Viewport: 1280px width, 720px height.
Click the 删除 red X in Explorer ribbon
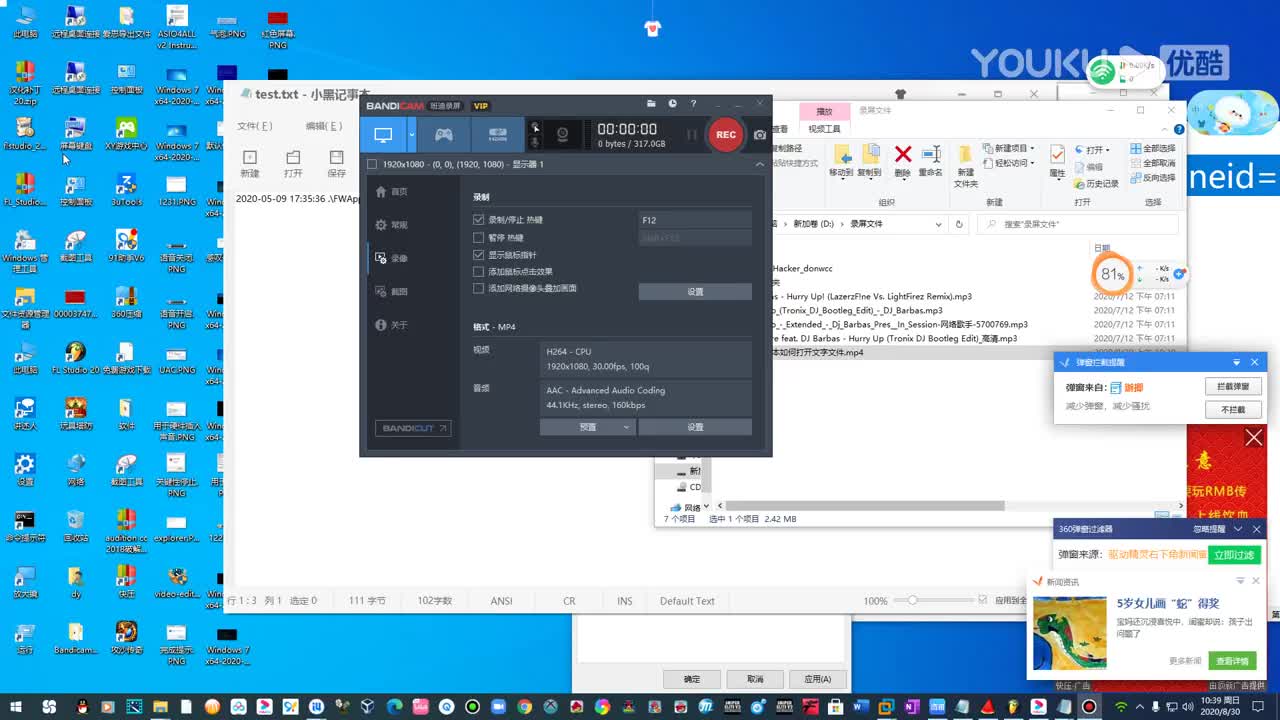point(903,157)
